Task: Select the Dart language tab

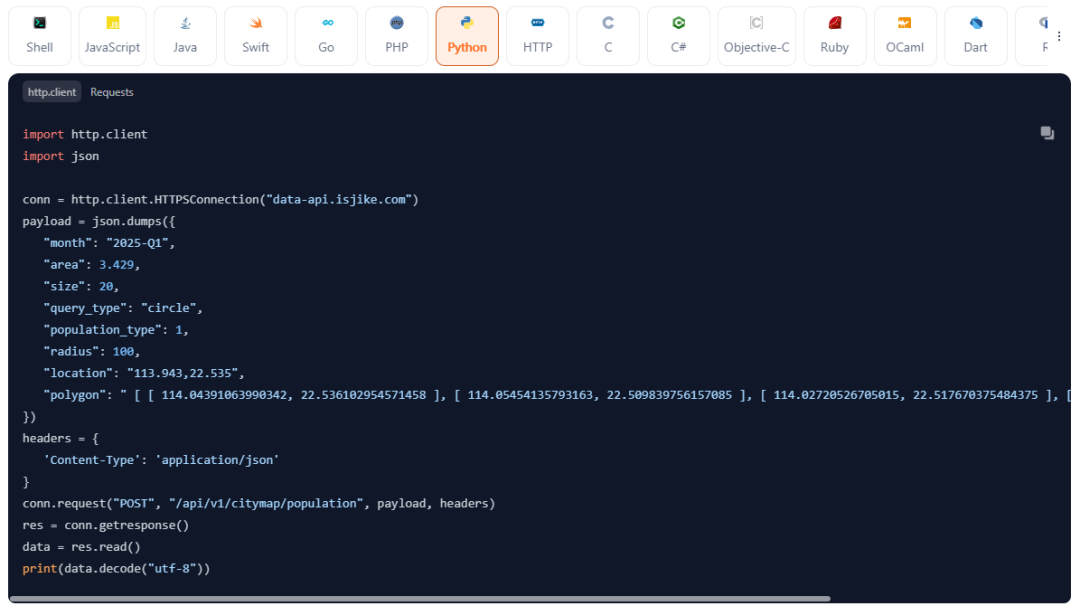Action: [x=976, y=36]
